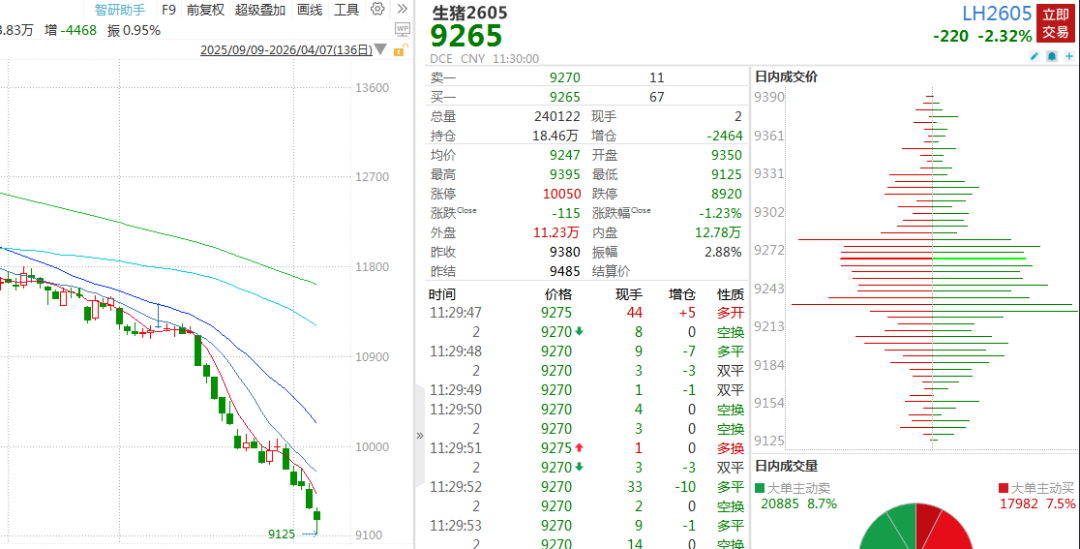Collapse side panel using the » handle
The height and width of the screenshot is (549, 1080).
[420, 436]
